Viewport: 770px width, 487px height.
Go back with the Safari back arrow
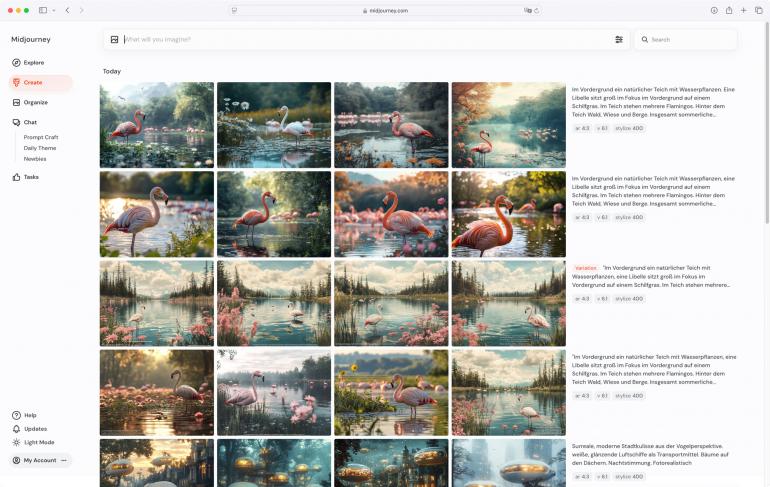tap(67, 10)
